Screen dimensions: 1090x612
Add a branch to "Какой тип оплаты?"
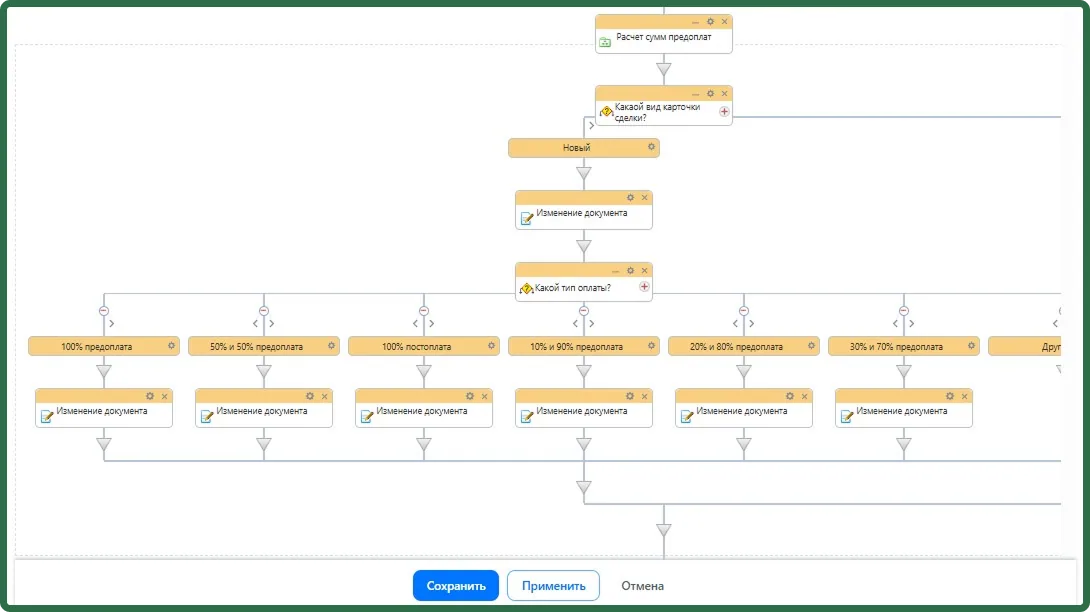tap(644, 287)
